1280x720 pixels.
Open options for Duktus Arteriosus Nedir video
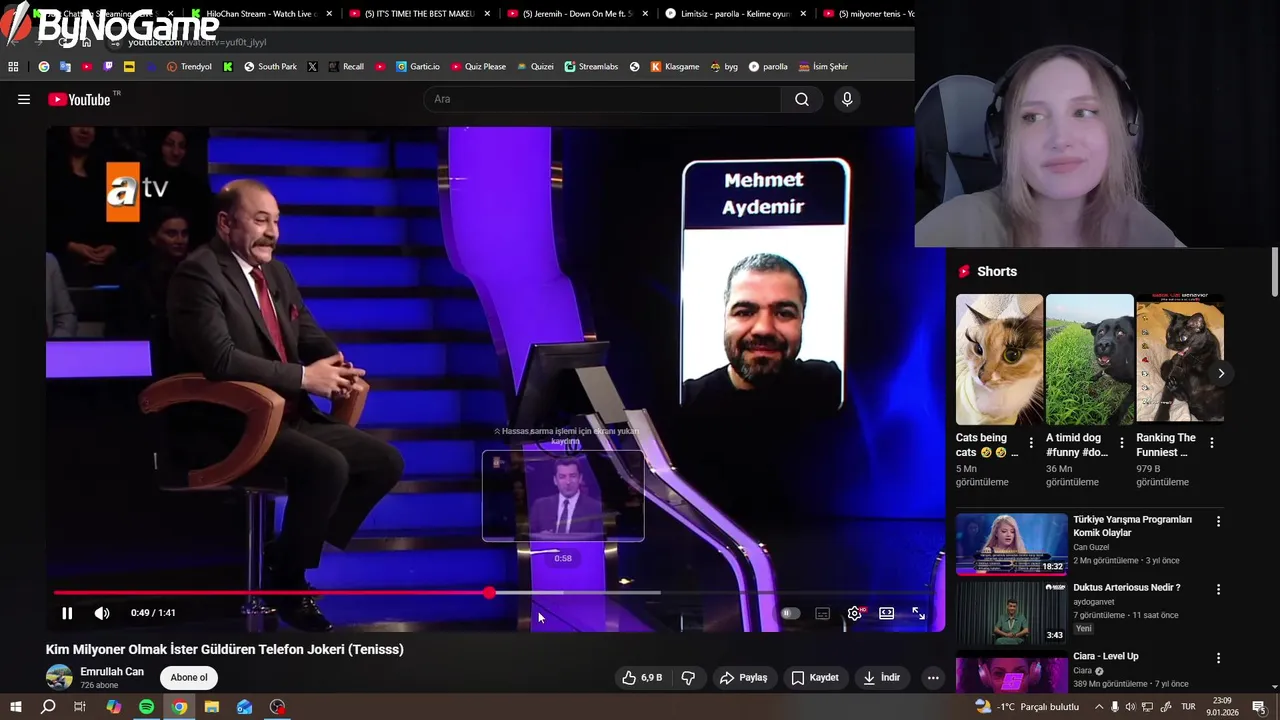point(1218,589)
